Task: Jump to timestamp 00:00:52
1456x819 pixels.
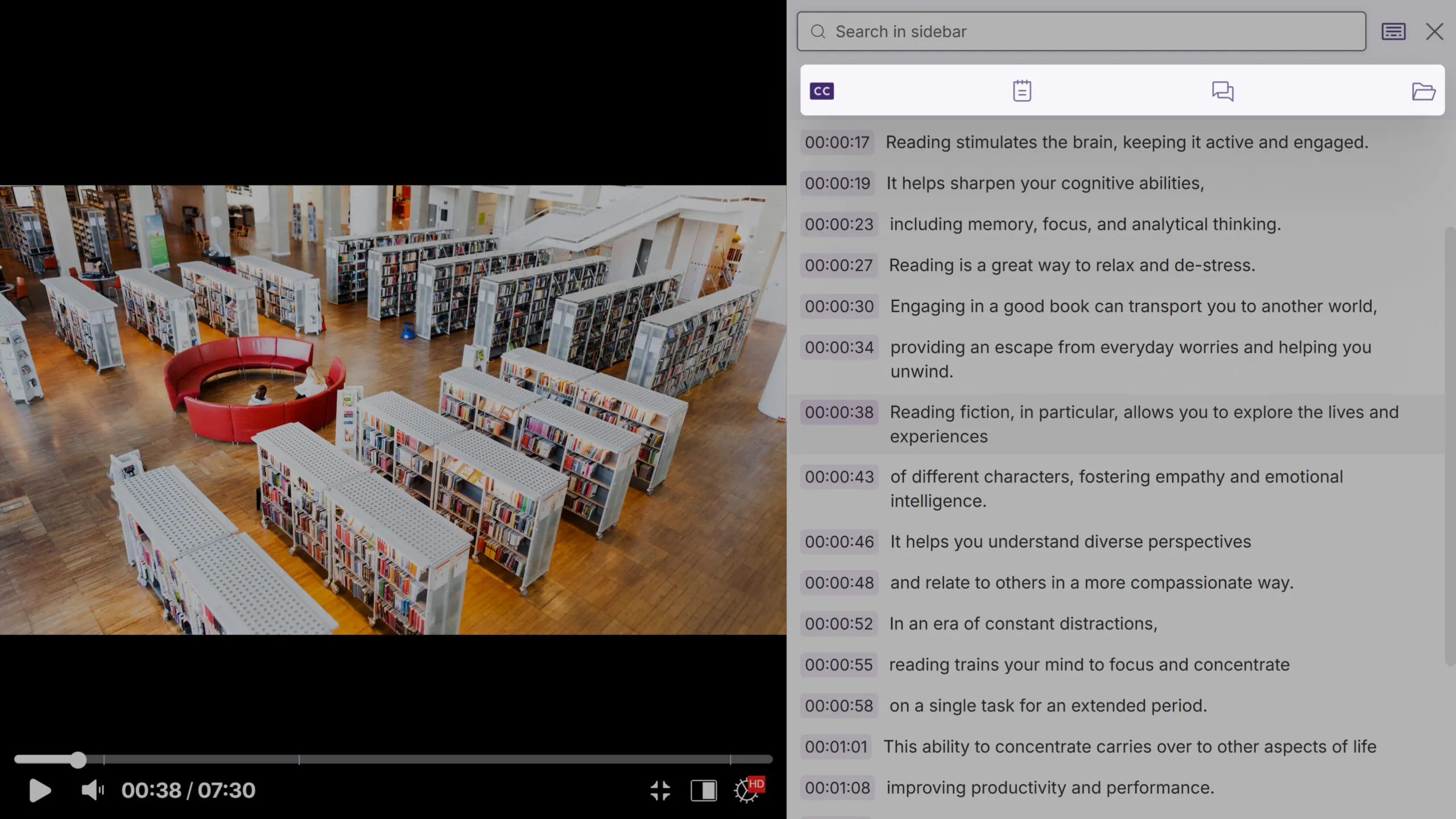Action: point(839,623)
